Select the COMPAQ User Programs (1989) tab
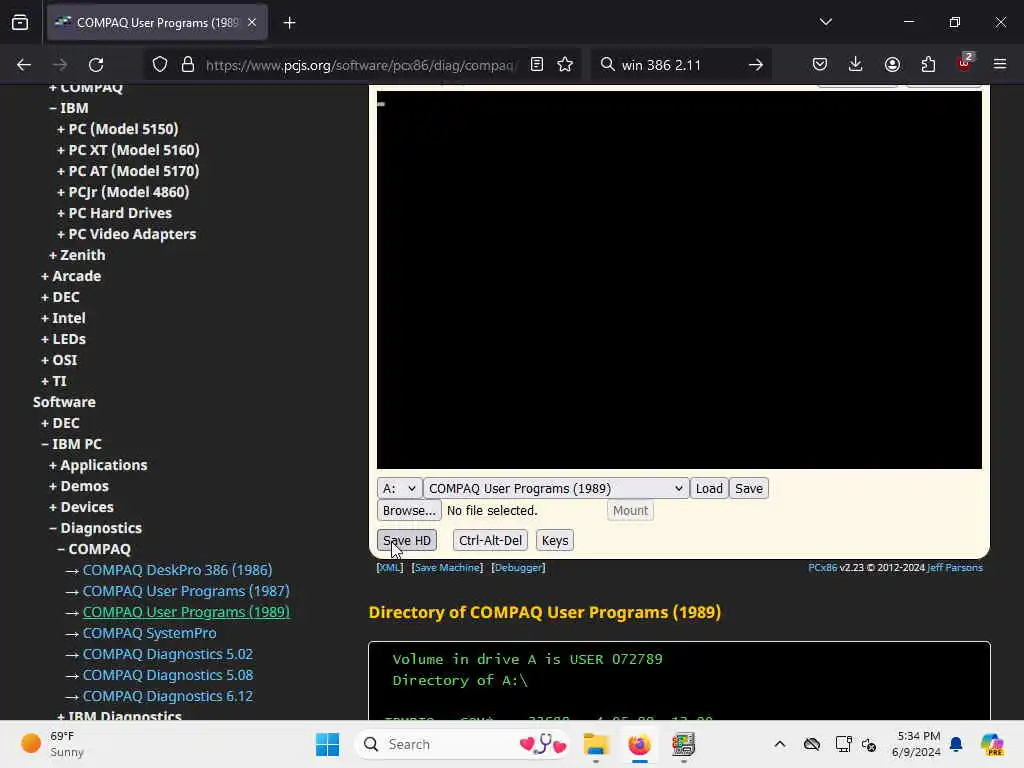This screenshot has width=1024, height=768. (x=157, y=22)
